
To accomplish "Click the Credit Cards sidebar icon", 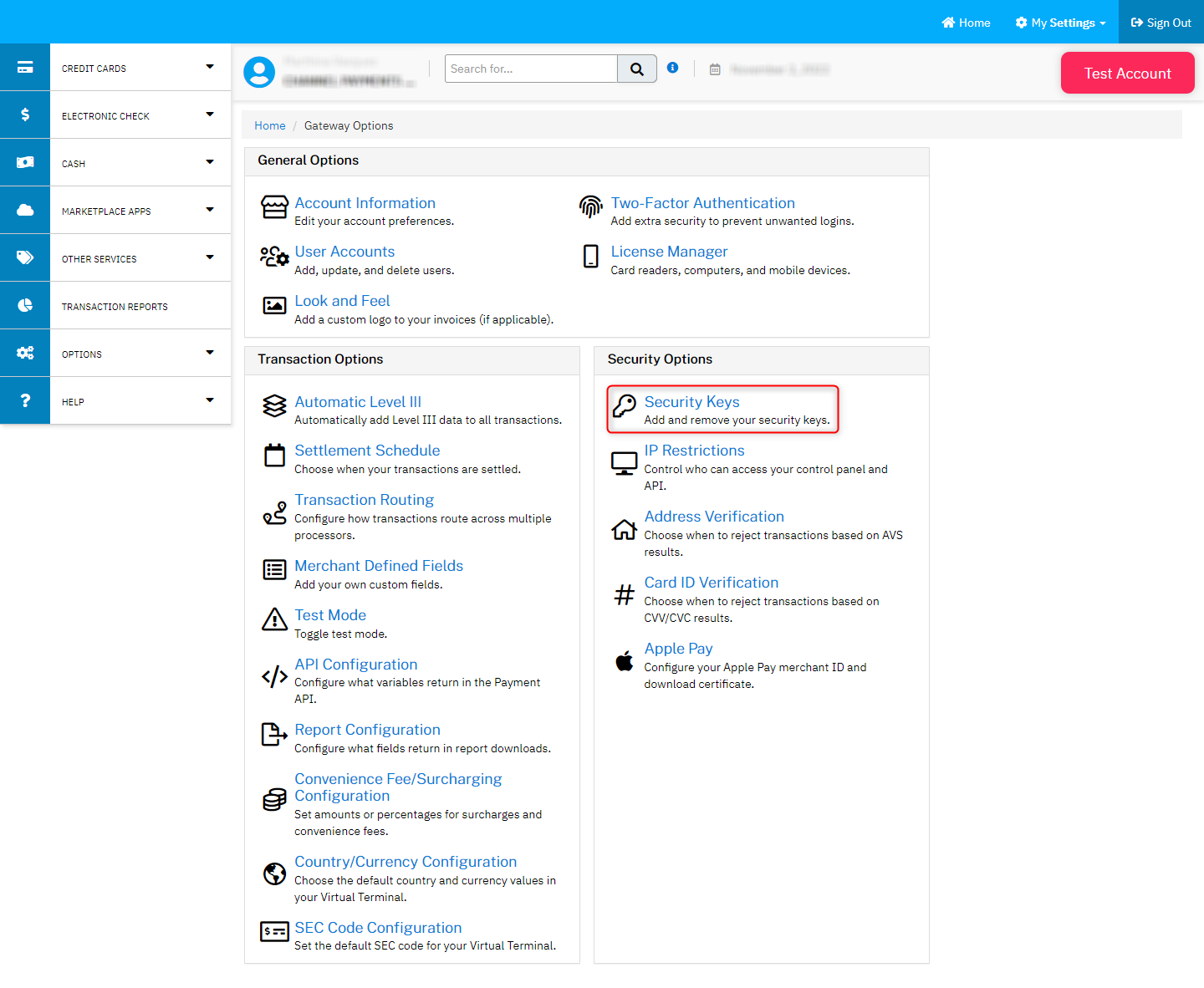I will (25, 67).
